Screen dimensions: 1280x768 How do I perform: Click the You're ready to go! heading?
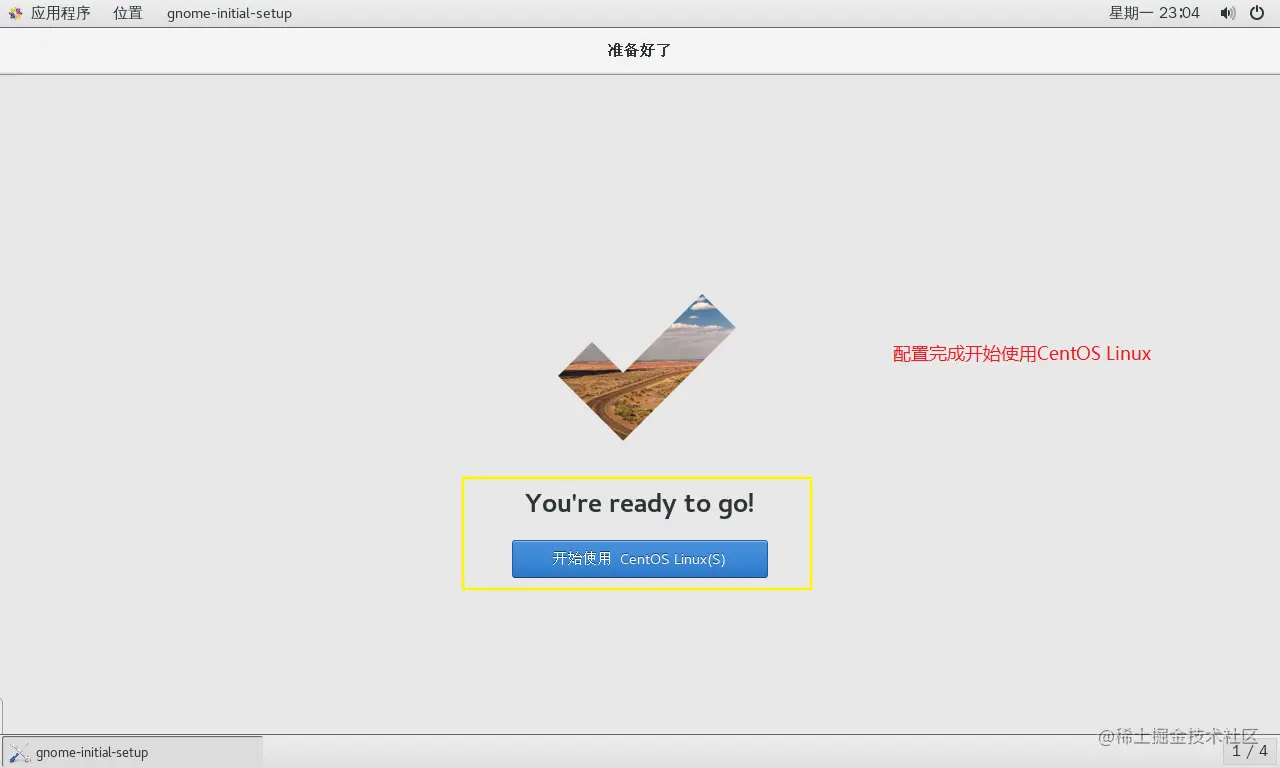click(x=640, y=503)
